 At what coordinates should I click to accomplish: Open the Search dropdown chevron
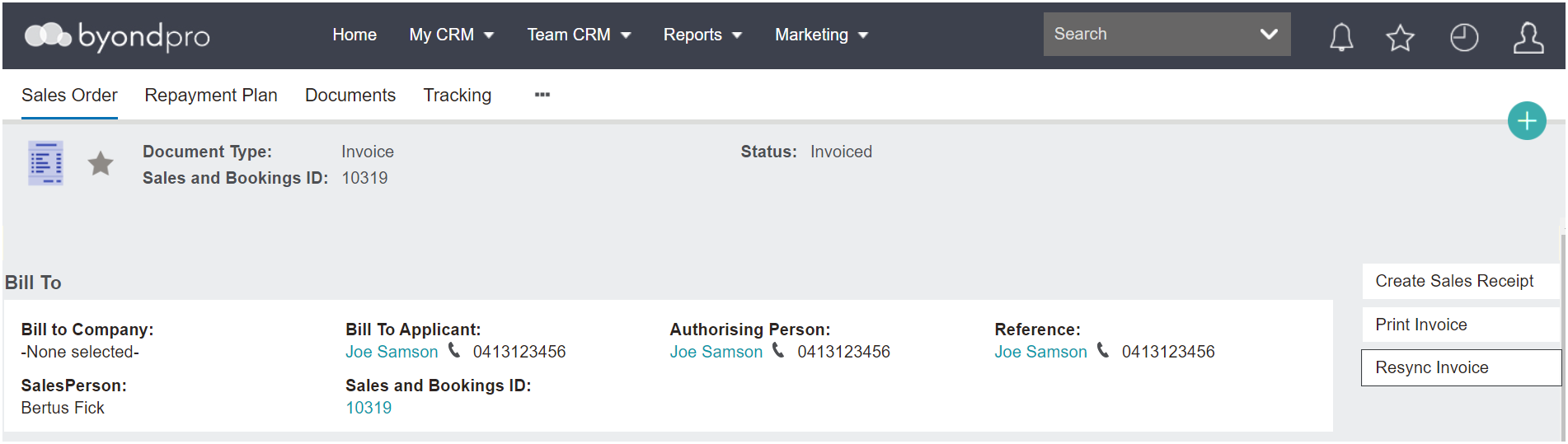pos(1269,35)
